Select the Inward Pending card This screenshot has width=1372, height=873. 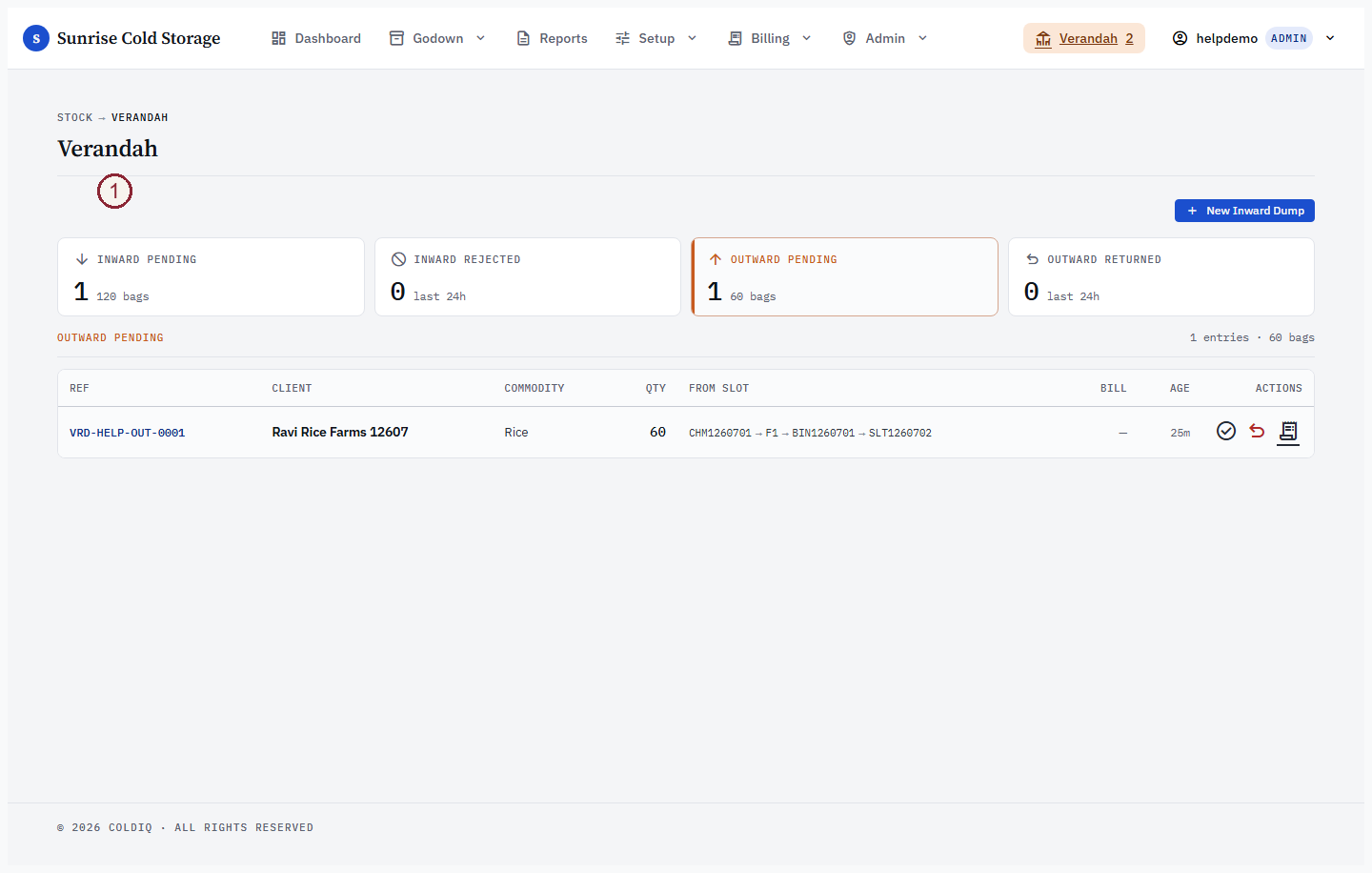211,277
